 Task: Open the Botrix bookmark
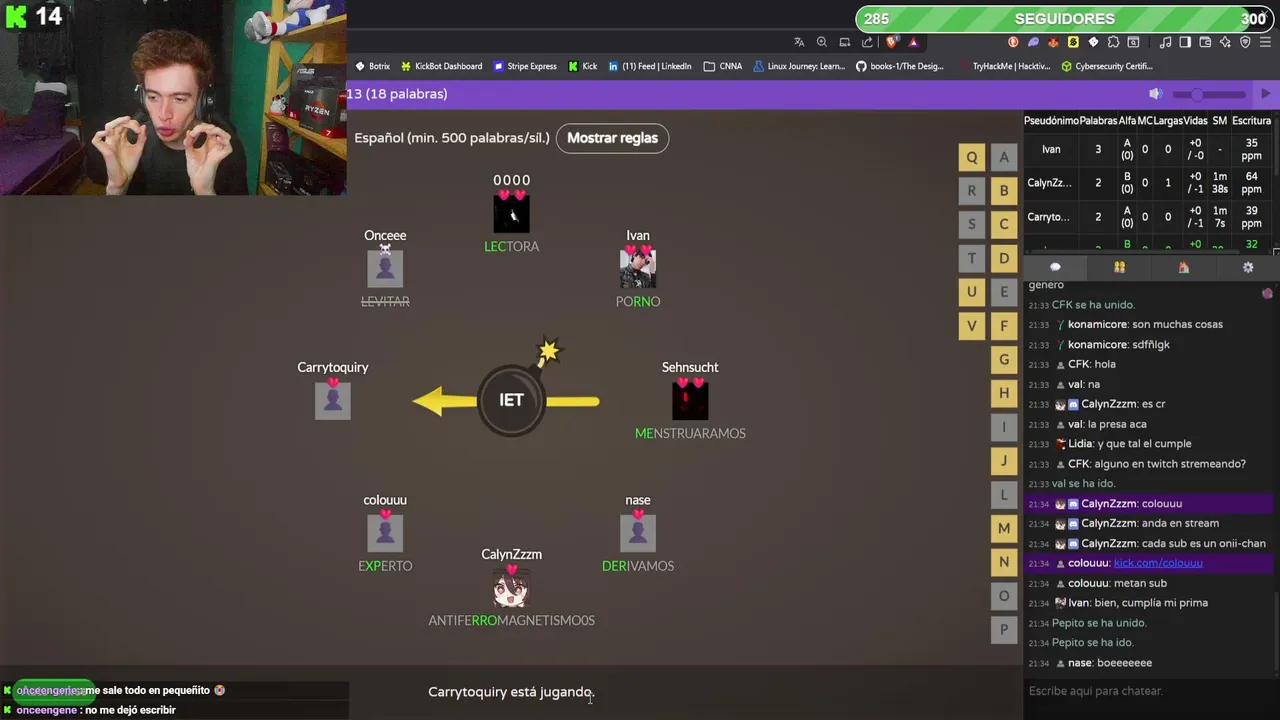372,66
